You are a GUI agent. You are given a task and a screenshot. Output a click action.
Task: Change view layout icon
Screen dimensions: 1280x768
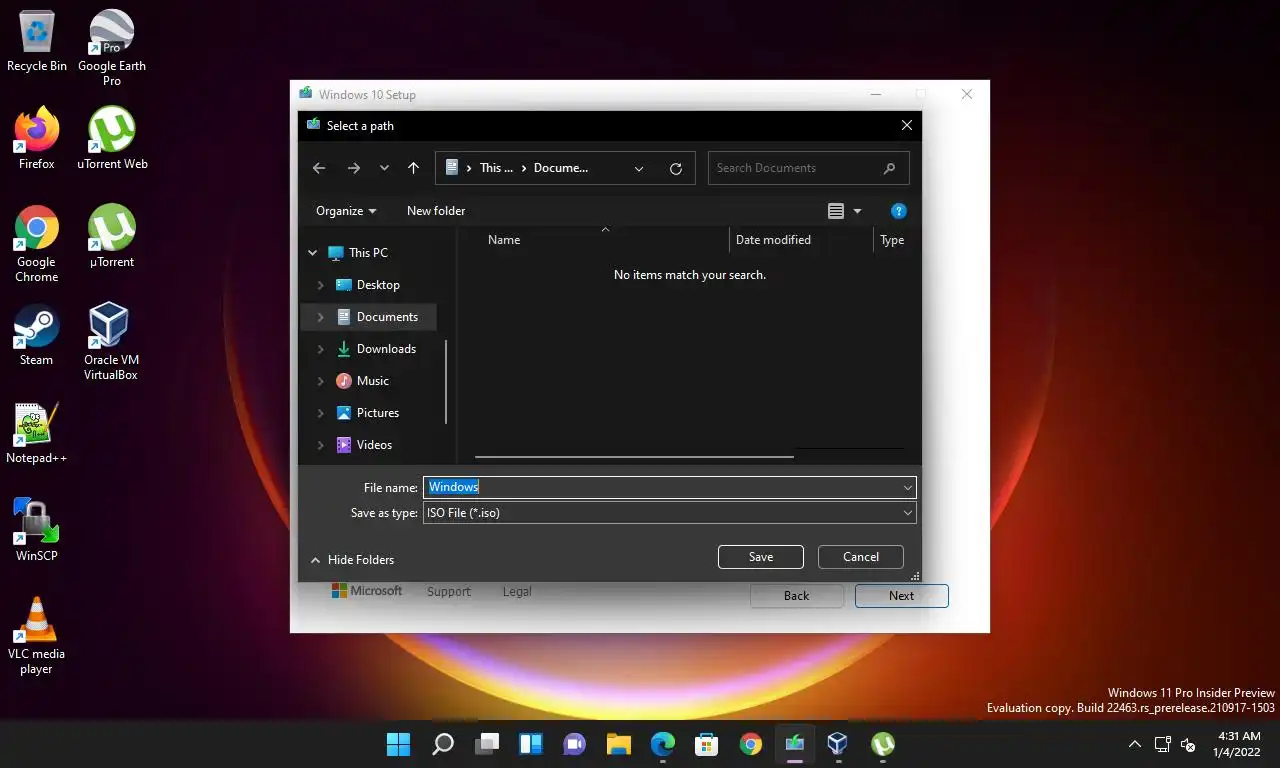point(836,211)
